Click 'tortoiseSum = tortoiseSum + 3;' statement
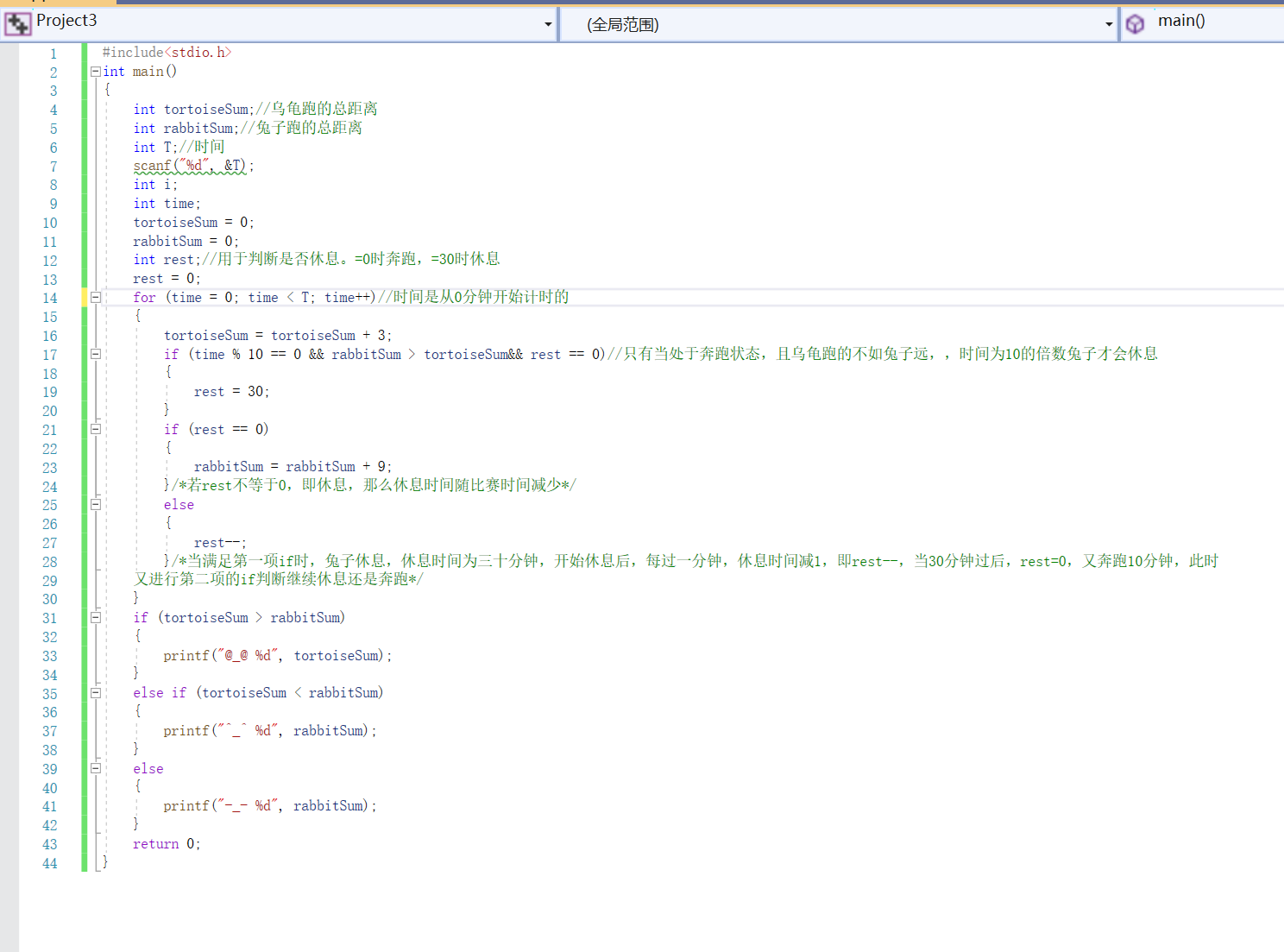1284x952 pixels. click(x=278, y=336)
